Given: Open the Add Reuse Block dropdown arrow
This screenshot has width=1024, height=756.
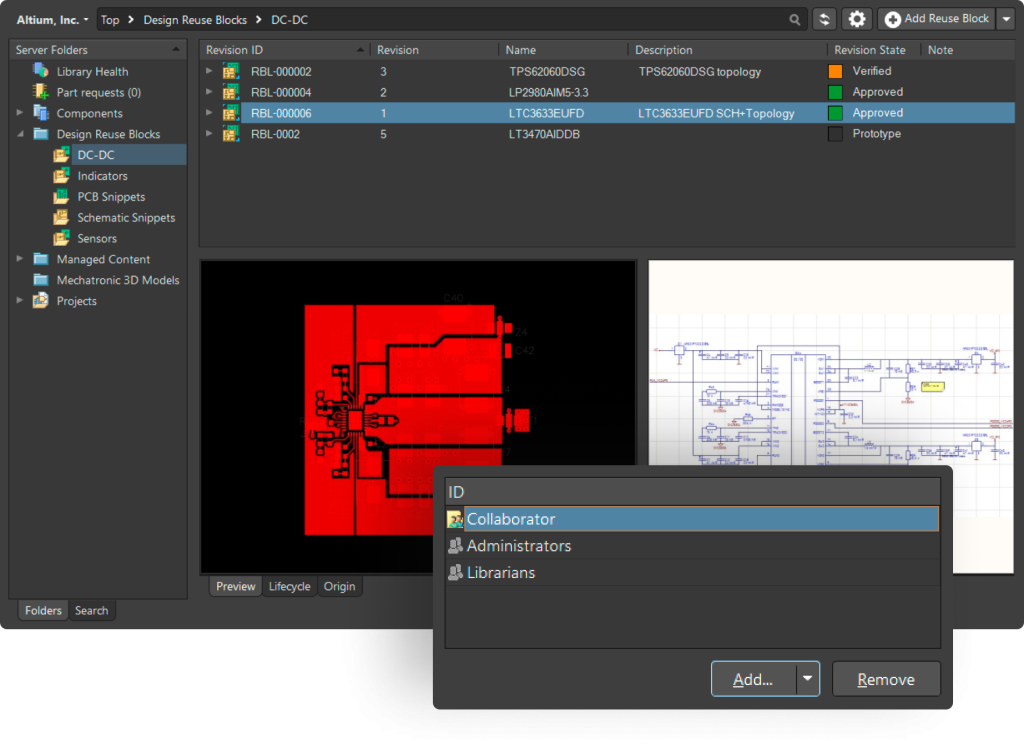Looking at the screenshot, I should [x=1006, y=19].
